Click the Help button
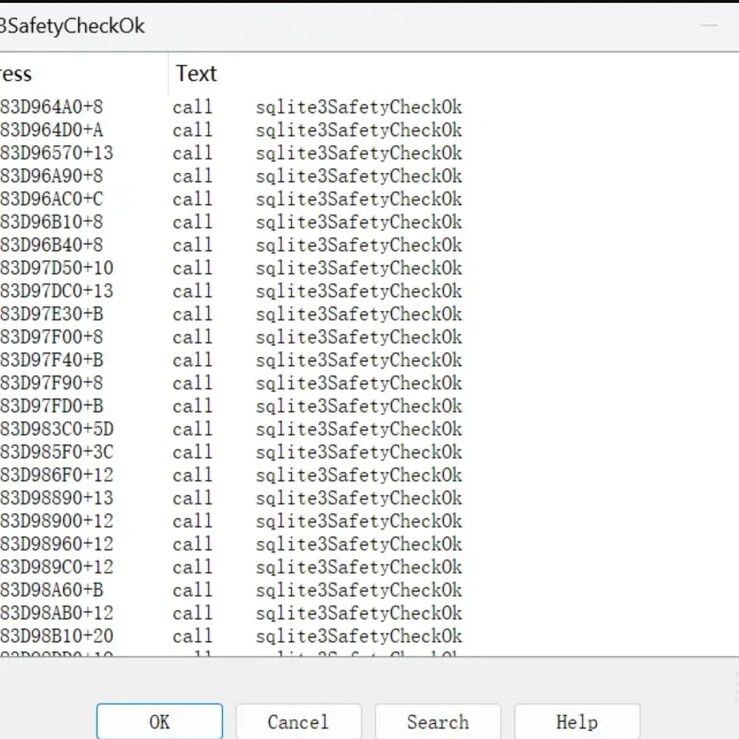Image resolution: width=739 pixels, height=739 pixels. click(577, 721)
